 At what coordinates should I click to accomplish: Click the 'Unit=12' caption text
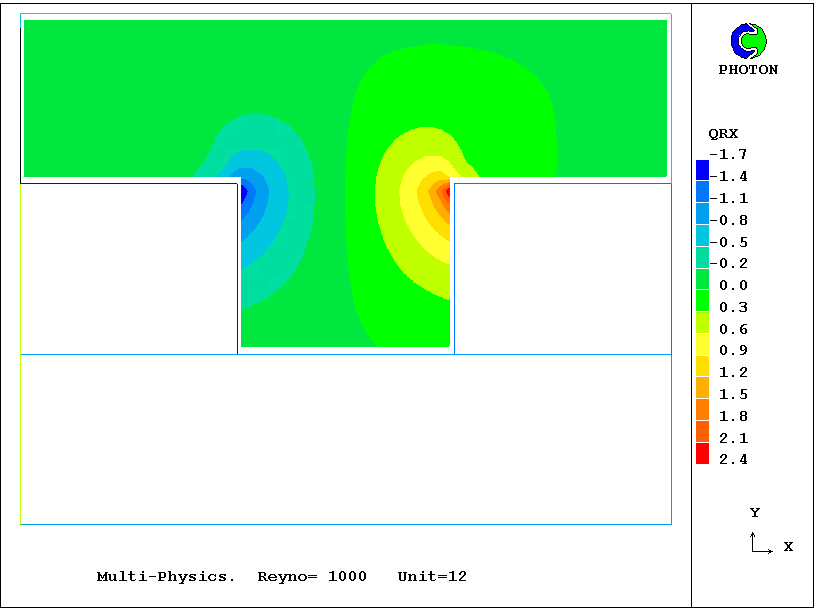tap(432, 577)
